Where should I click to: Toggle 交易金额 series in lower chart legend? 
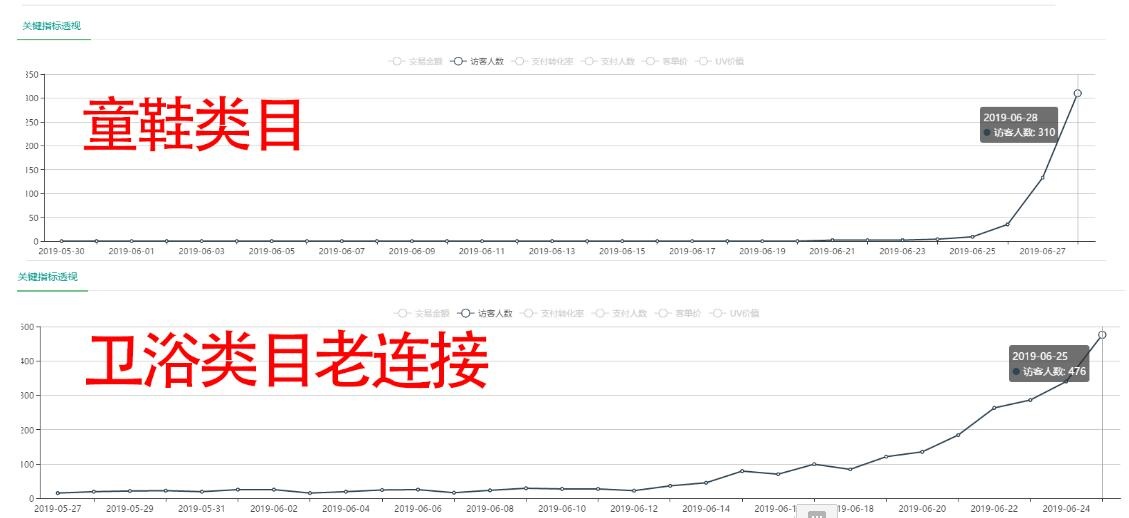click(x=422, y=313)
